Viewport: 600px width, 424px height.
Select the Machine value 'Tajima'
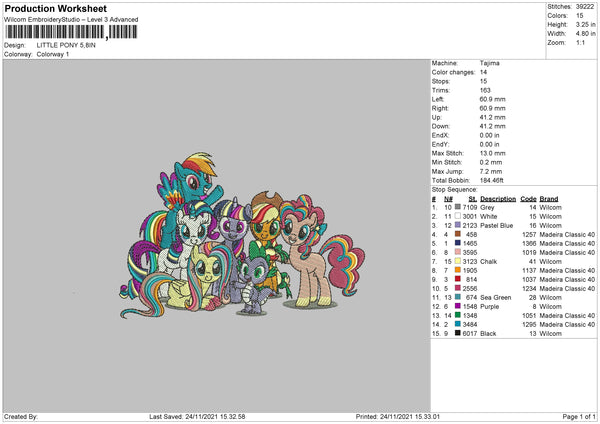(x=489, y=63)
